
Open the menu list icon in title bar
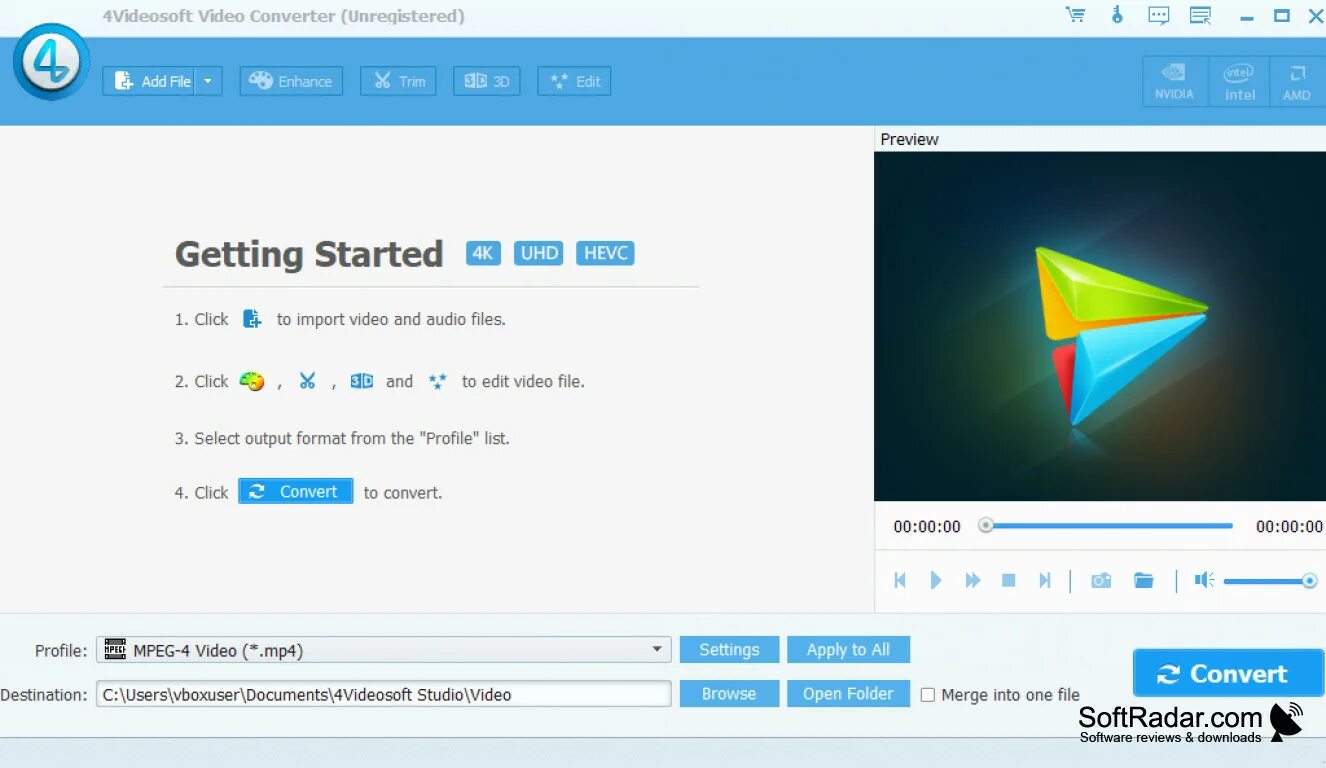coord(1200,15)
